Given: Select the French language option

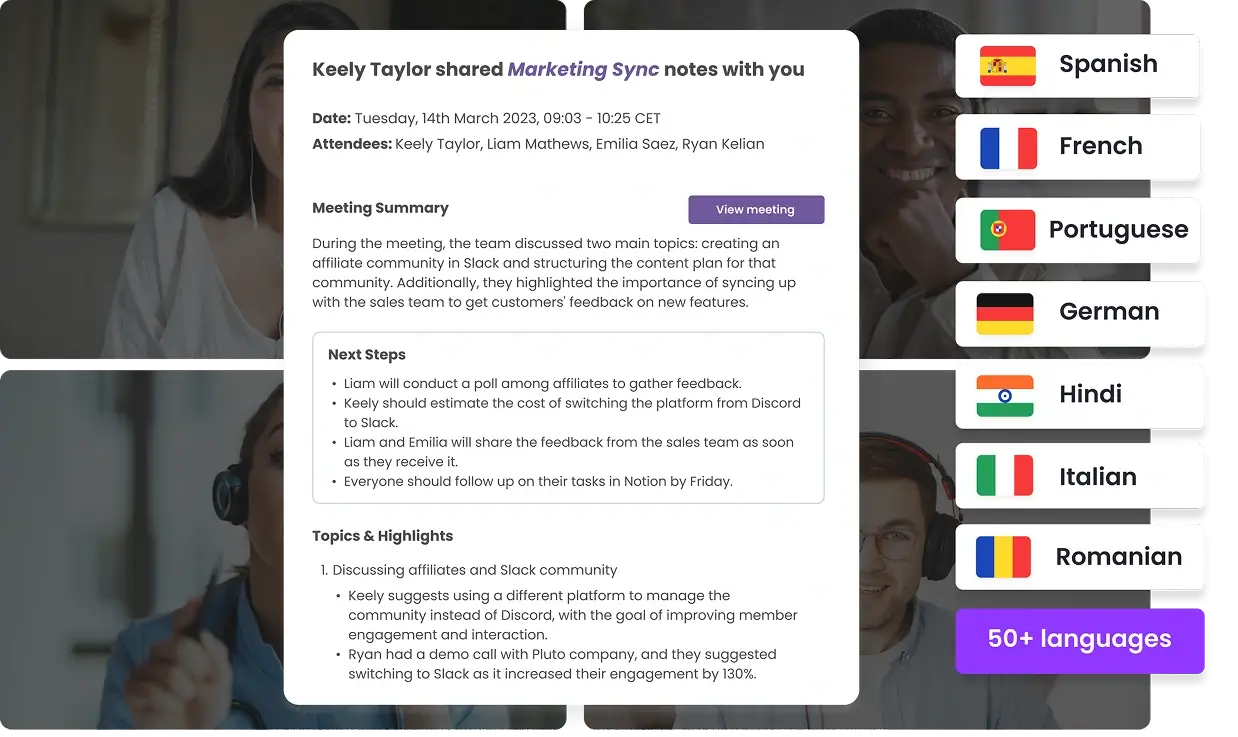Looking at the screenshot, I should point(1078,147).
